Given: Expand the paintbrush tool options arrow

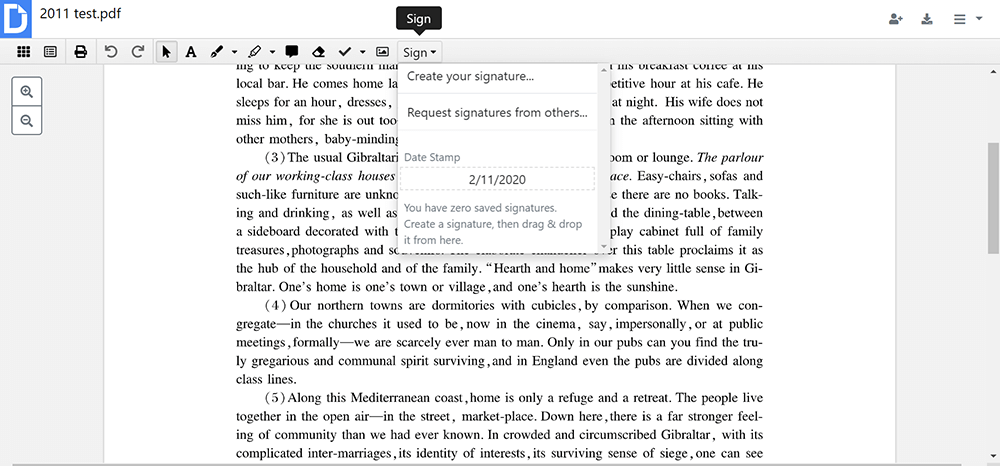Looking at the screenshot, I should tap(234, 52).
